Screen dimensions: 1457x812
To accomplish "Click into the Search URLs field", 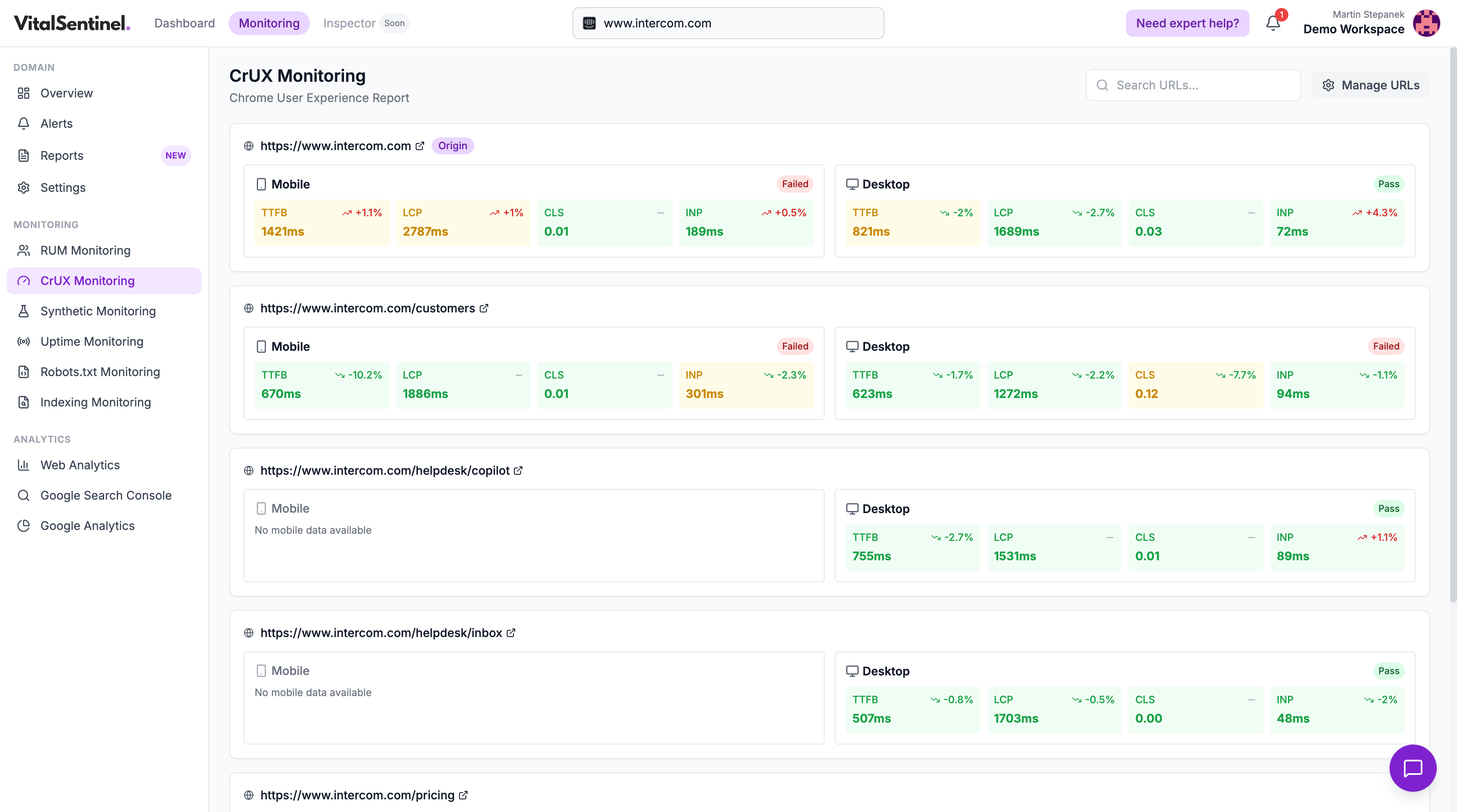I will tap(1194, 85).
